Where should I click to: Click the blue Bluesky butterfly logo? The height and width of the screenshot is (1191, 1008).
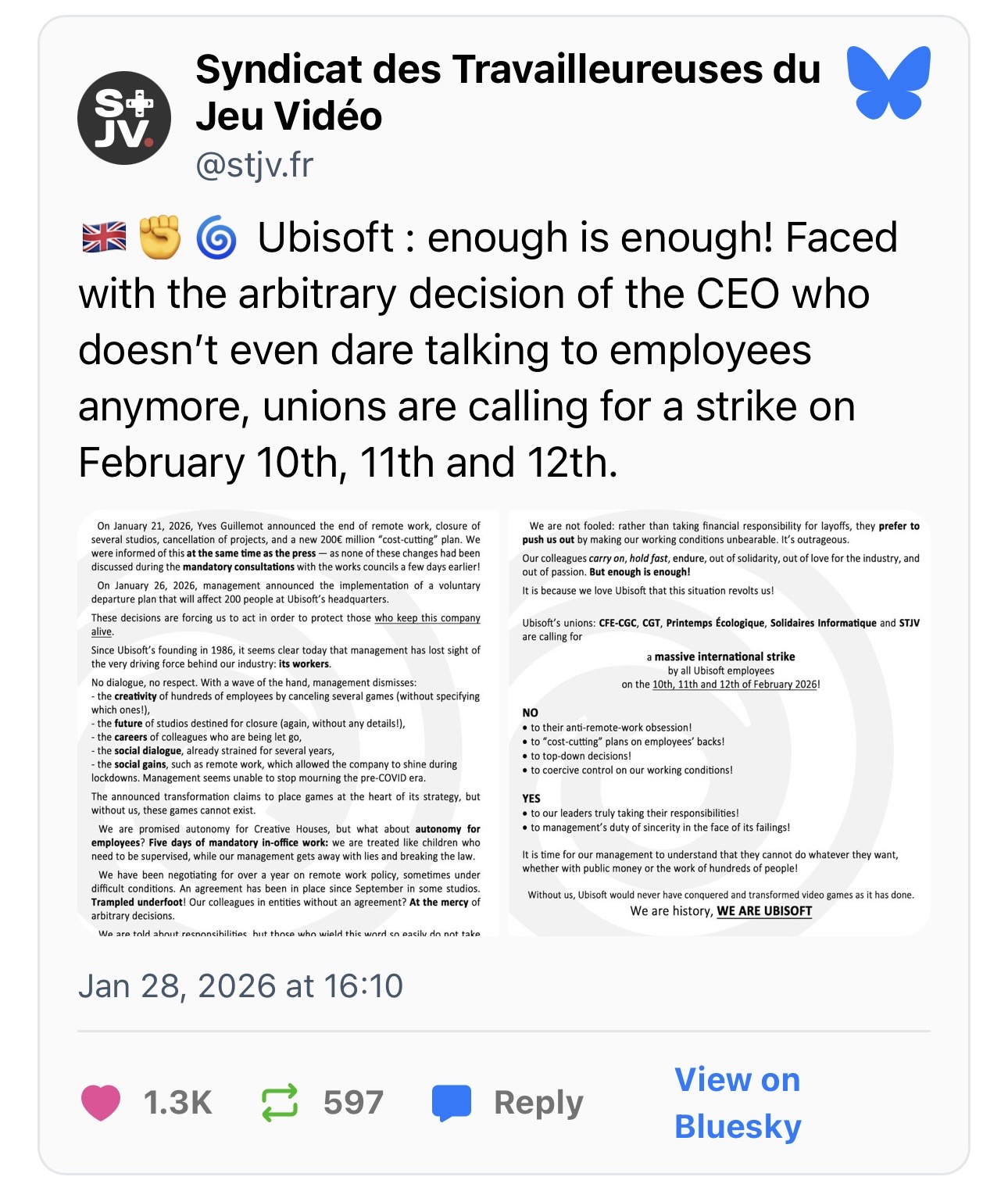point(888,82)
